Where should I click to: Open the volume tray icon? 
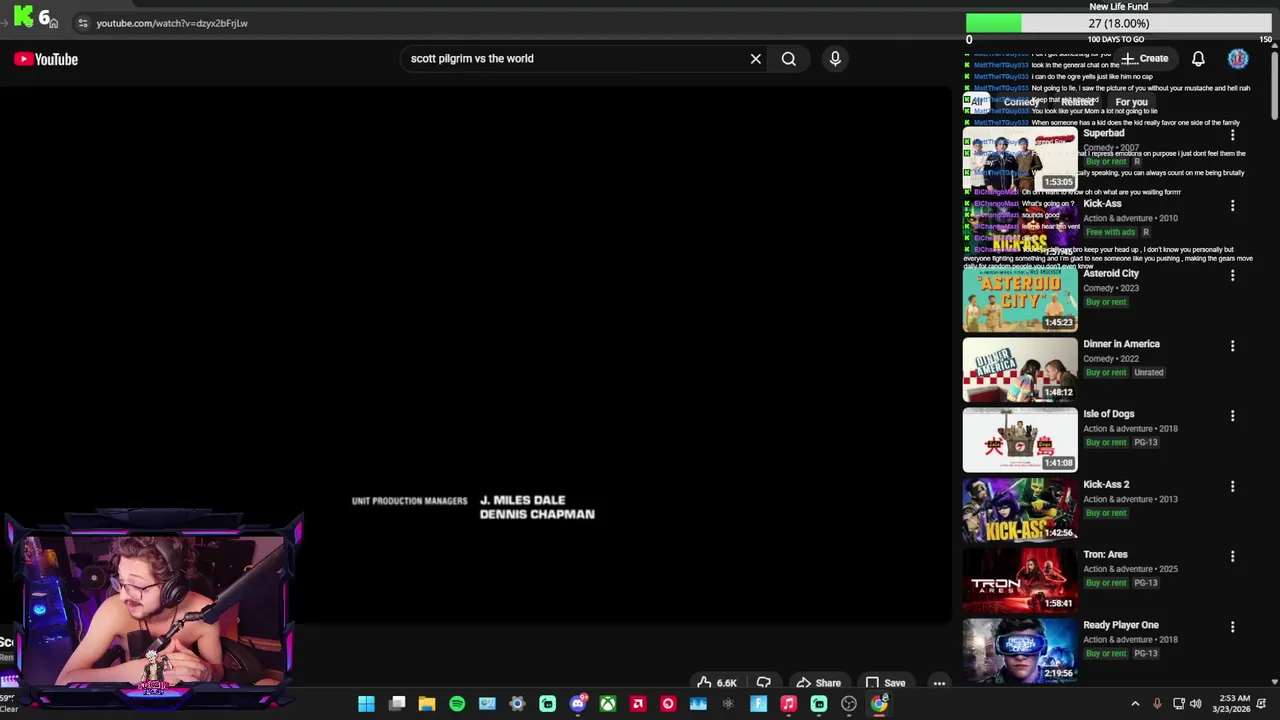click(1196, 704)
